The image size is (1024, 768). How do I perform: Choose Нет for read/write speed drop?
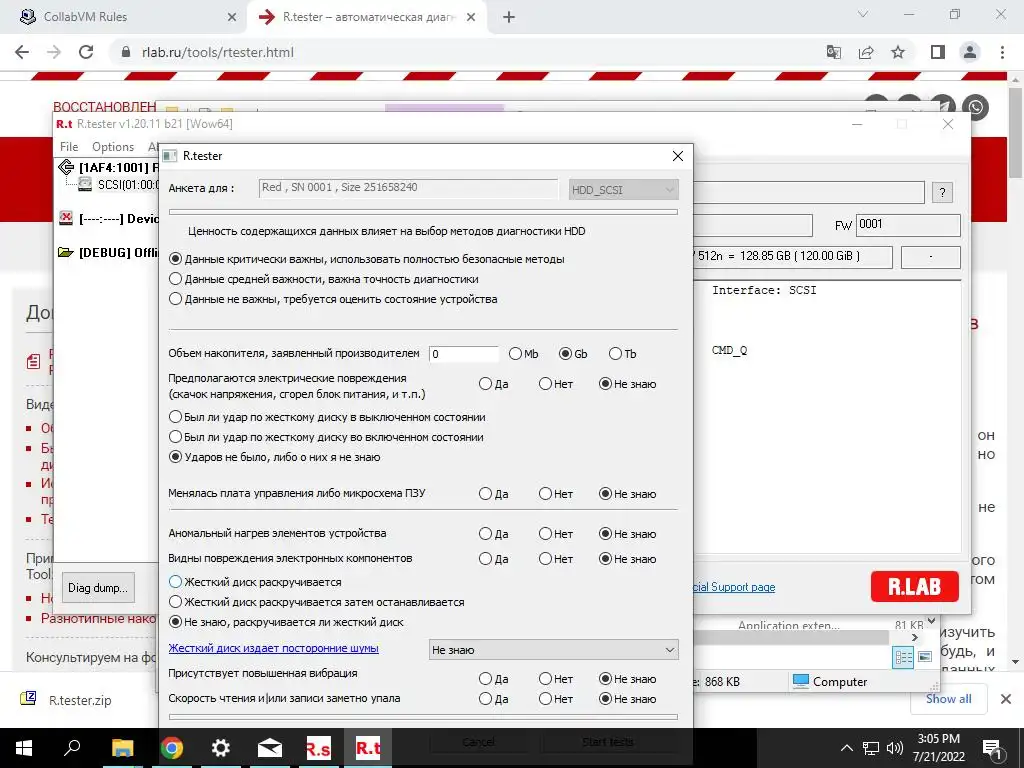tap(545, 699)
